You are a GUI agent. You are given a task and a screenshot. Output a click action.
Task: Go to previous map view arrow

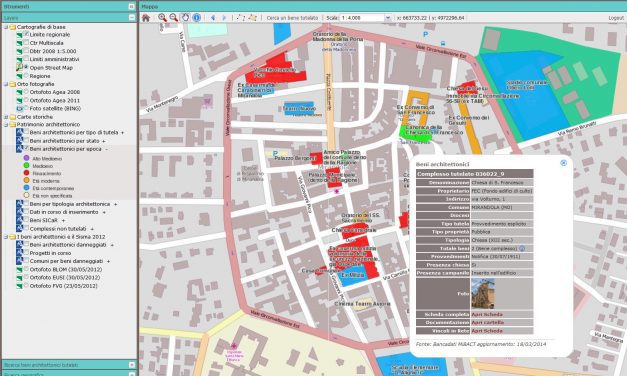tap(213, 18)
